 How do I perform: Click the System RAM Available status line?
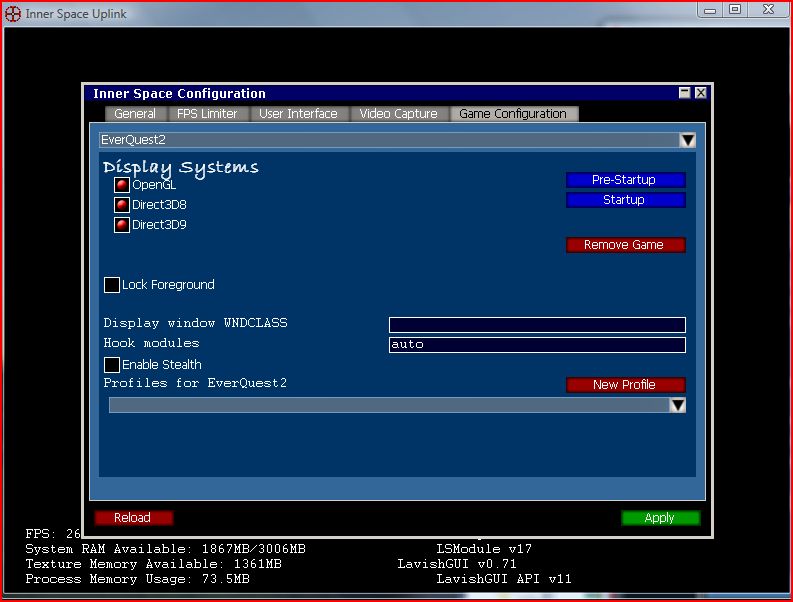165,549
